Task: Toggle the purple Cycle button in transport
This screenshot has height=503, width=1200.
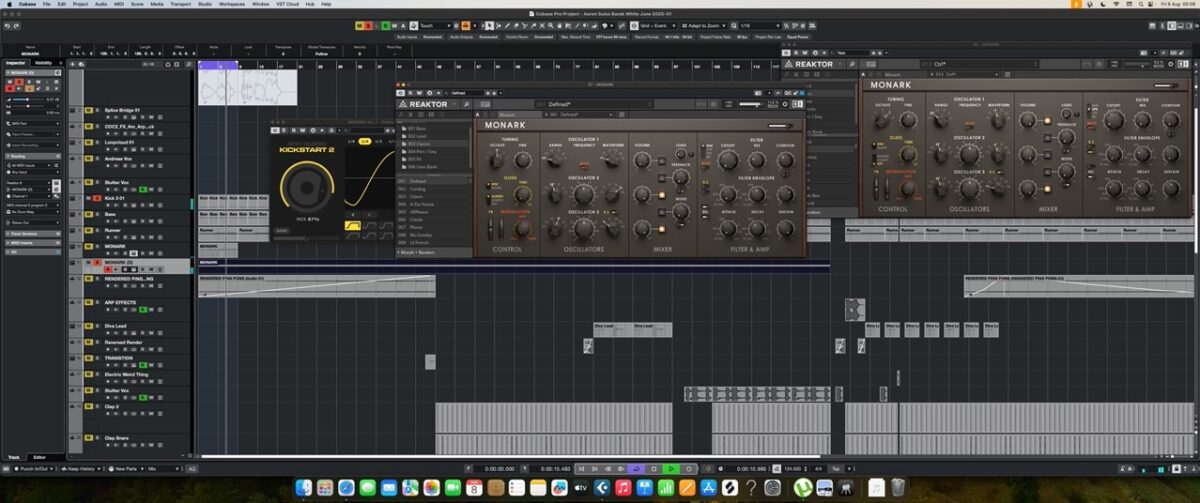Action: 635,468
